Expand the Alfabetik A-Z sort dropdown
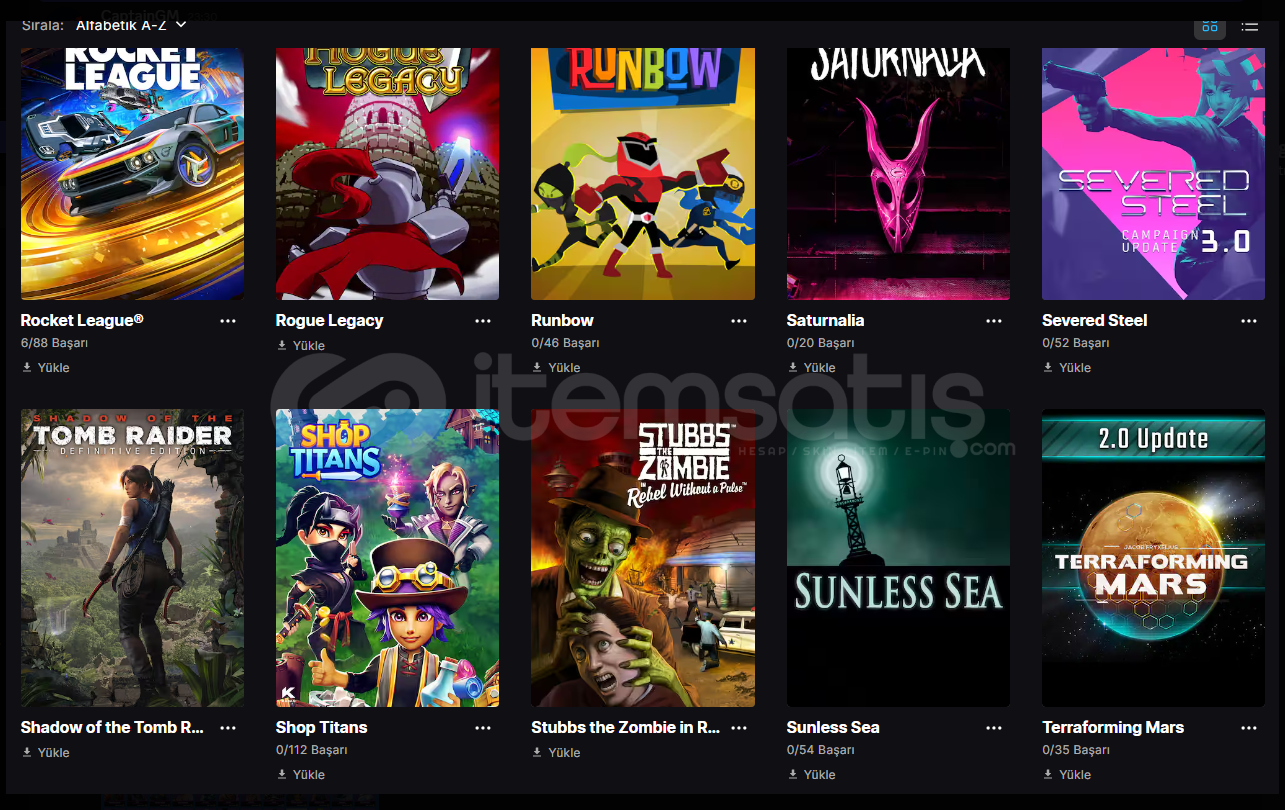1285x810 pixels. coord(131,24)
